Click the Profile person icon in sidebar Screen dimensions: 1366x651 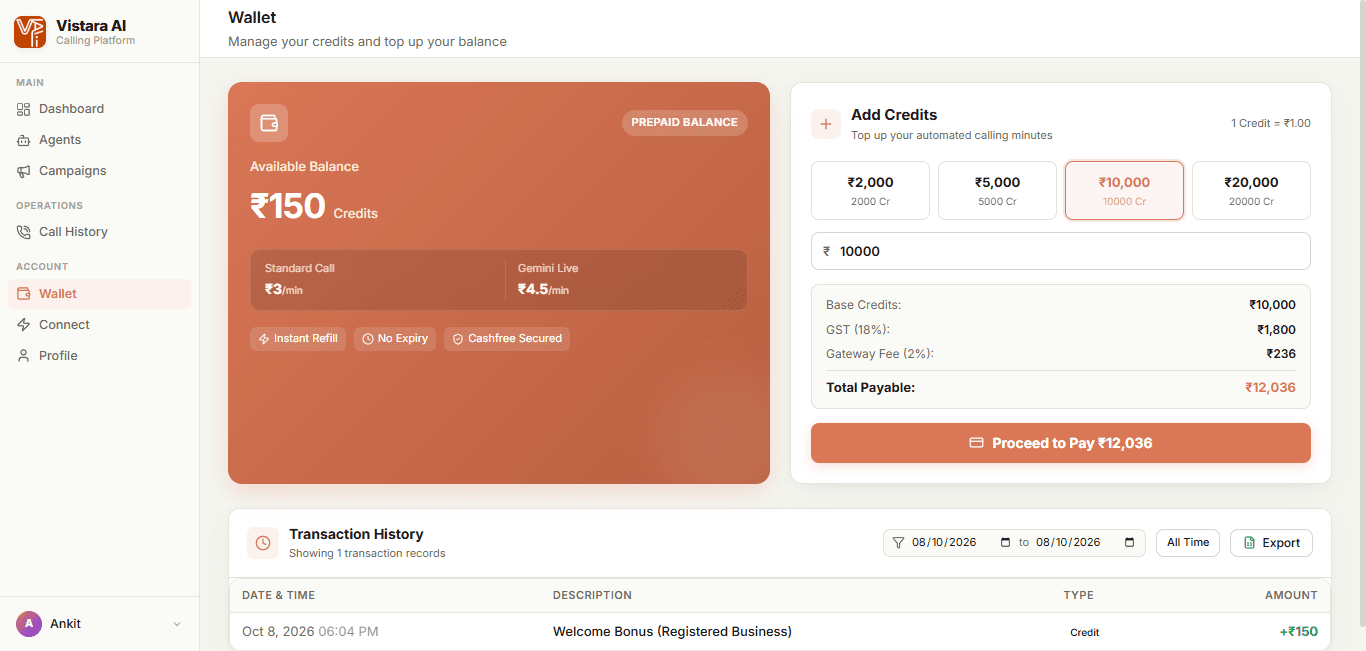coord(24,356)
